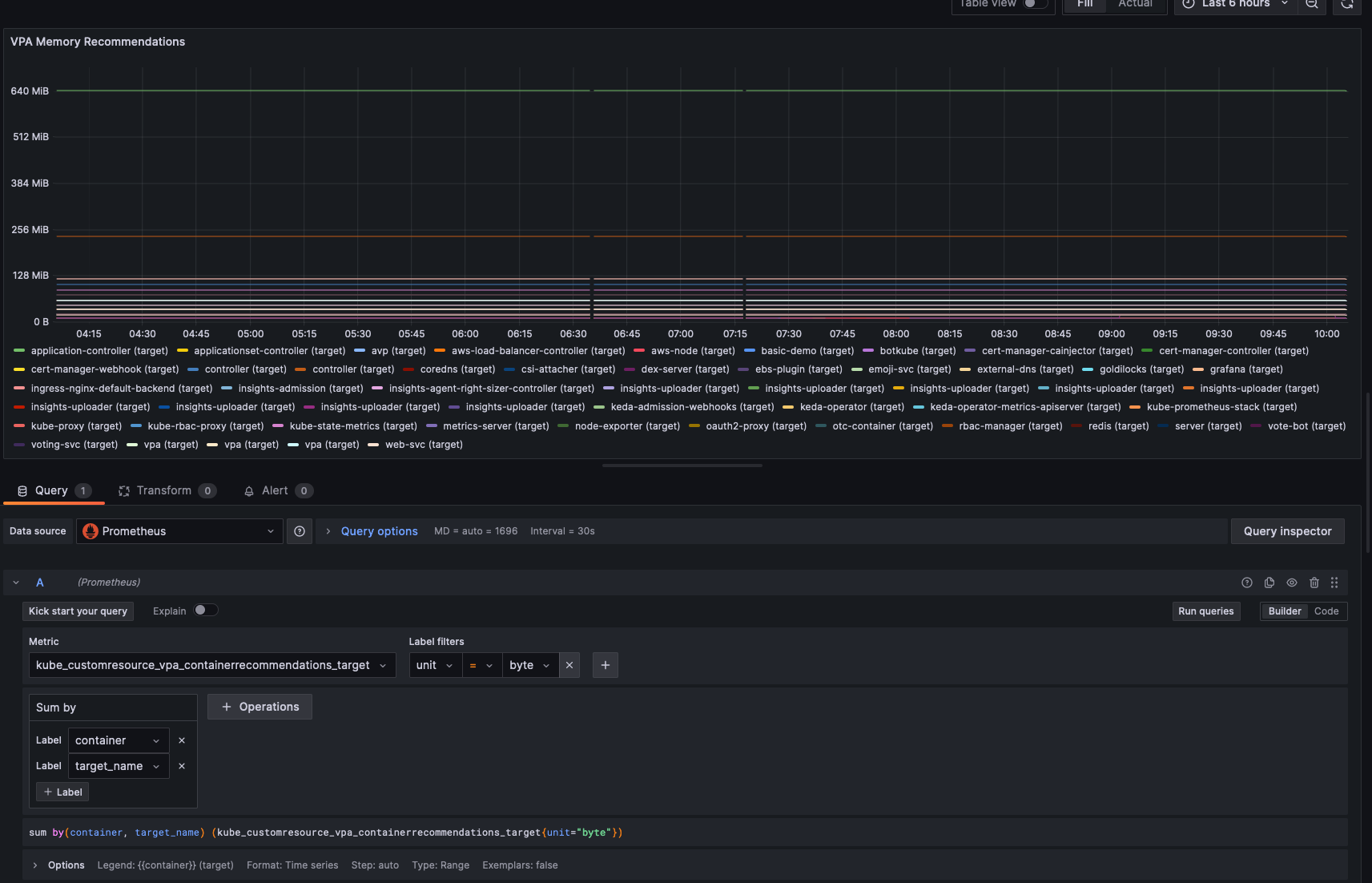
Task: Hide query A using the eye icon
Action: coord(1291,583)
